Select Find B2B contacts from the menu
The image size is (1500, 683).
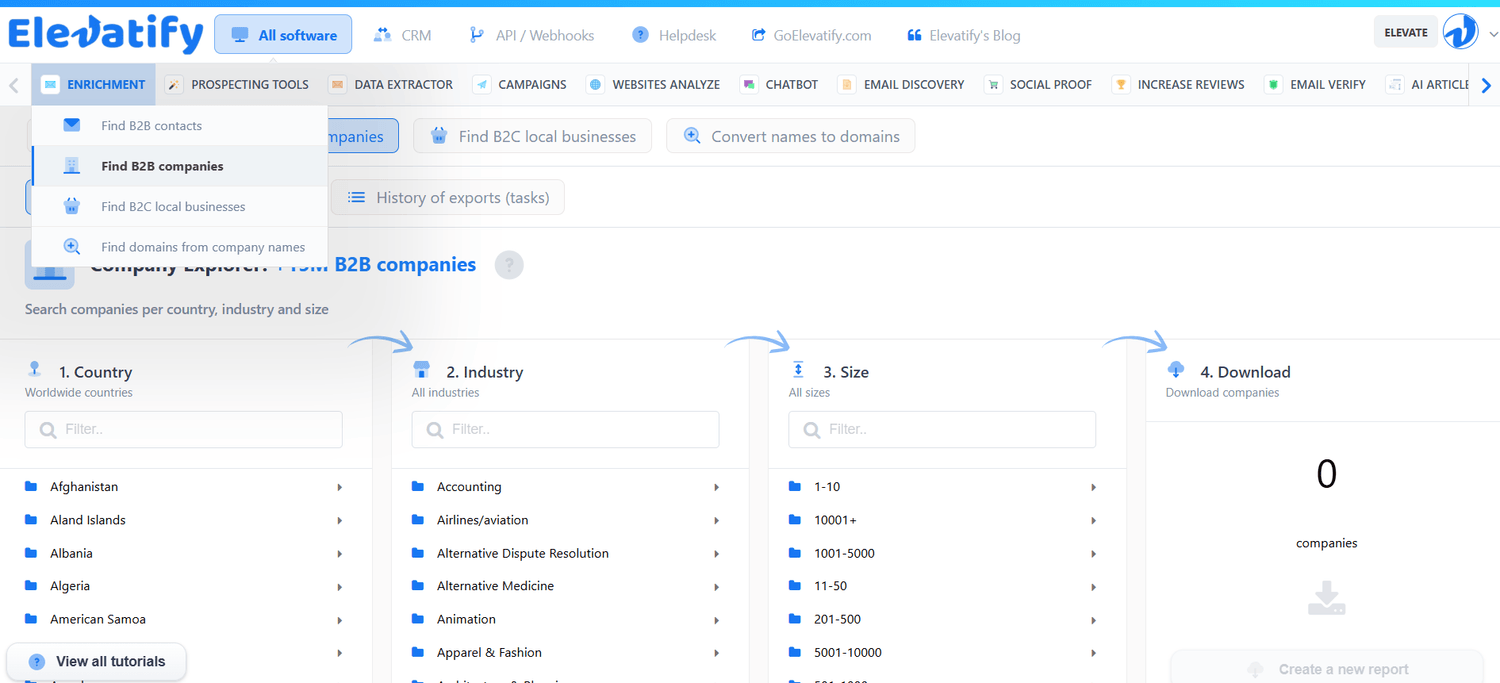(151, 126)
